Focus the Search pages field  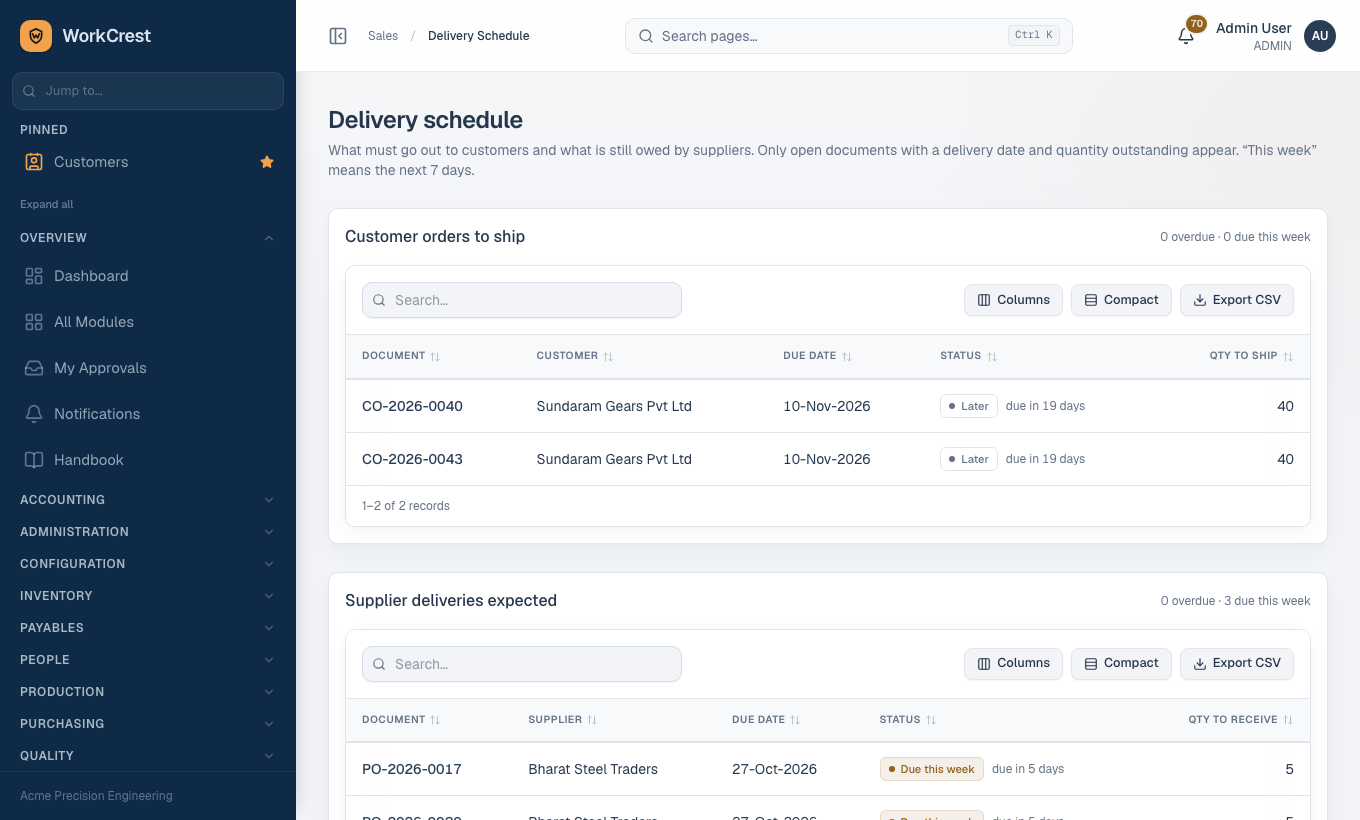click(849, 36)
